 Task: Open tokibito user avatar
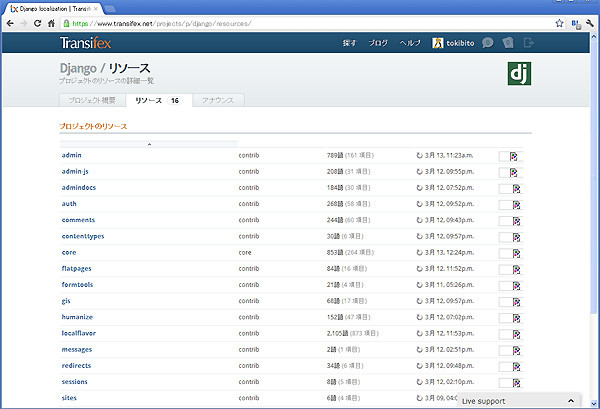437,43
